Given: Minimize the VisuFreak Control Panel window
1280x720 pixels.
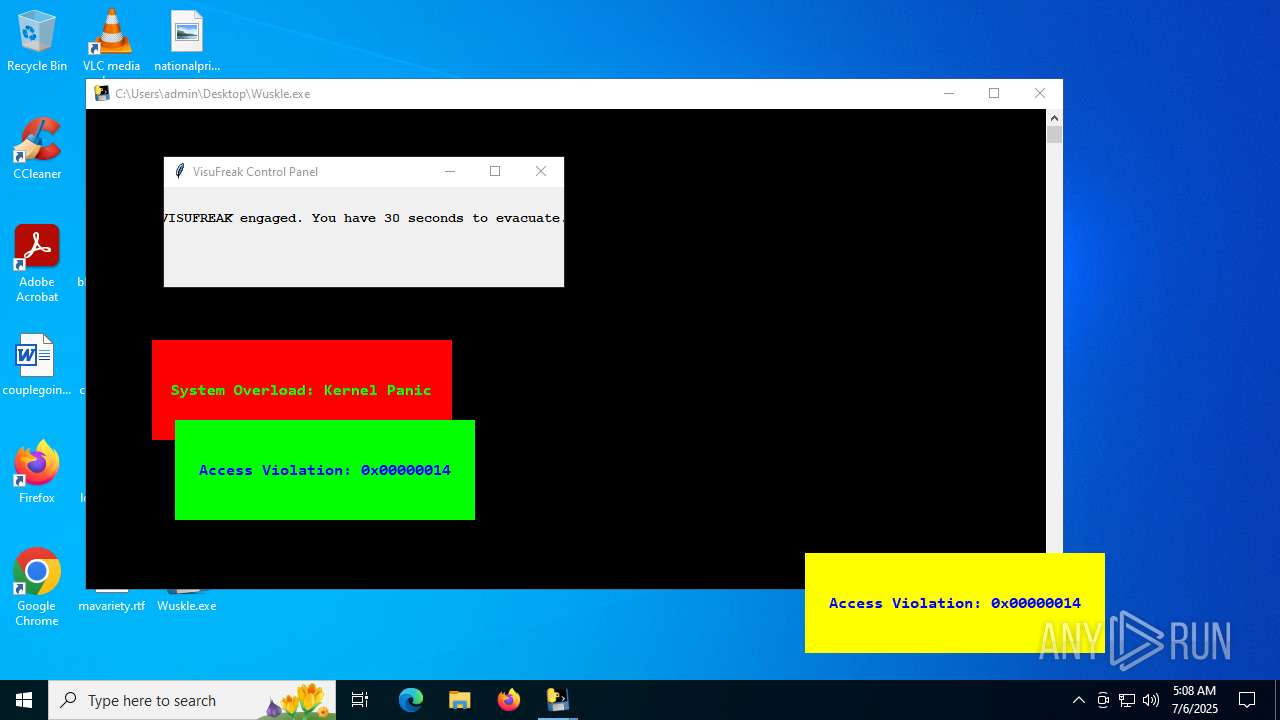Looking at the screenshot, I should [450, 171].
